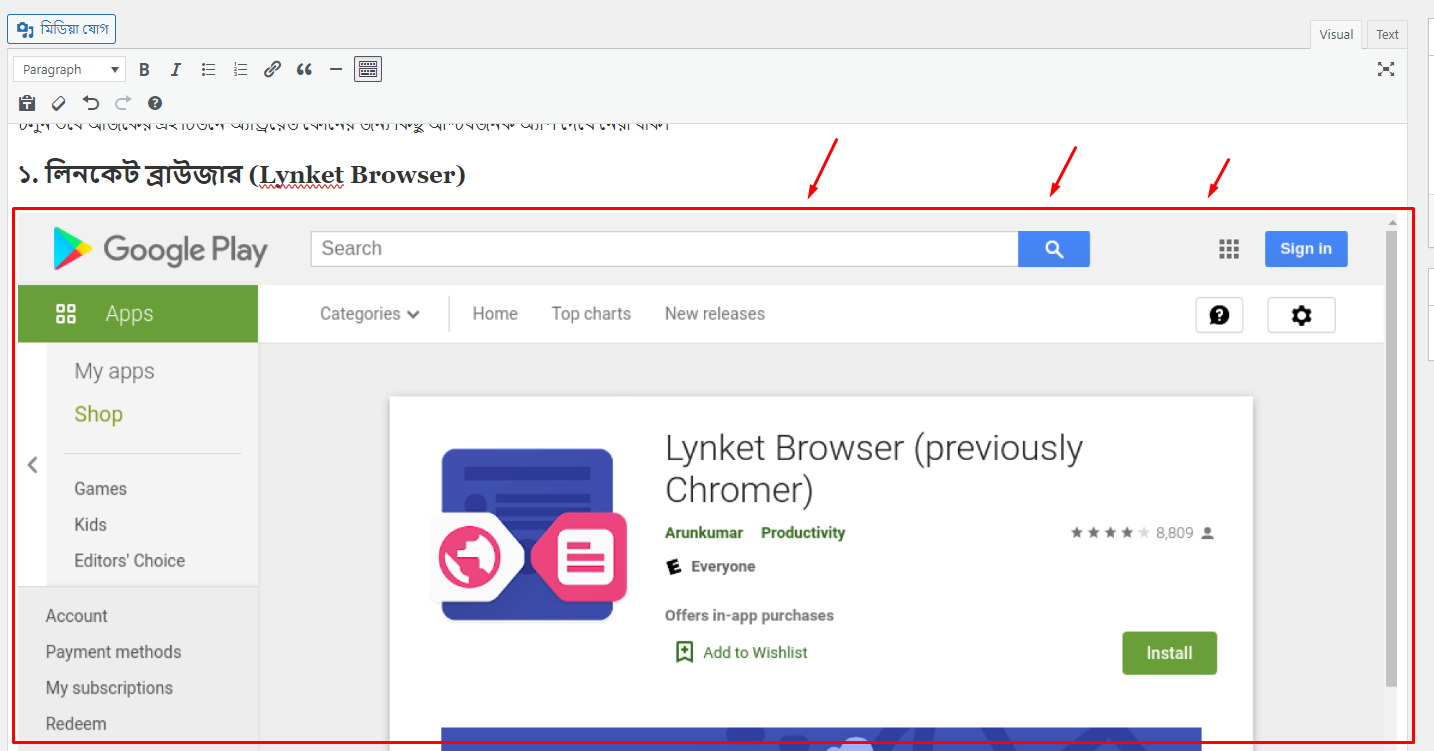Apply blockquote formatting
This screenshot has width=1434, height=751.
(304, 70)
